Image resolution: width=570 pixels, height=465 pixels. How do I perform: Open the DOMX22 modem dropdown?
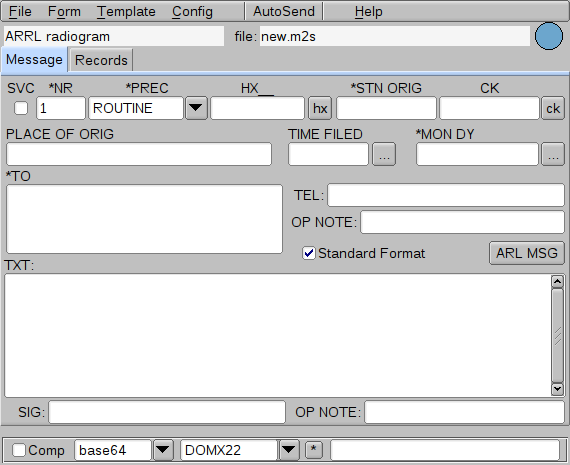click(289, 450)
